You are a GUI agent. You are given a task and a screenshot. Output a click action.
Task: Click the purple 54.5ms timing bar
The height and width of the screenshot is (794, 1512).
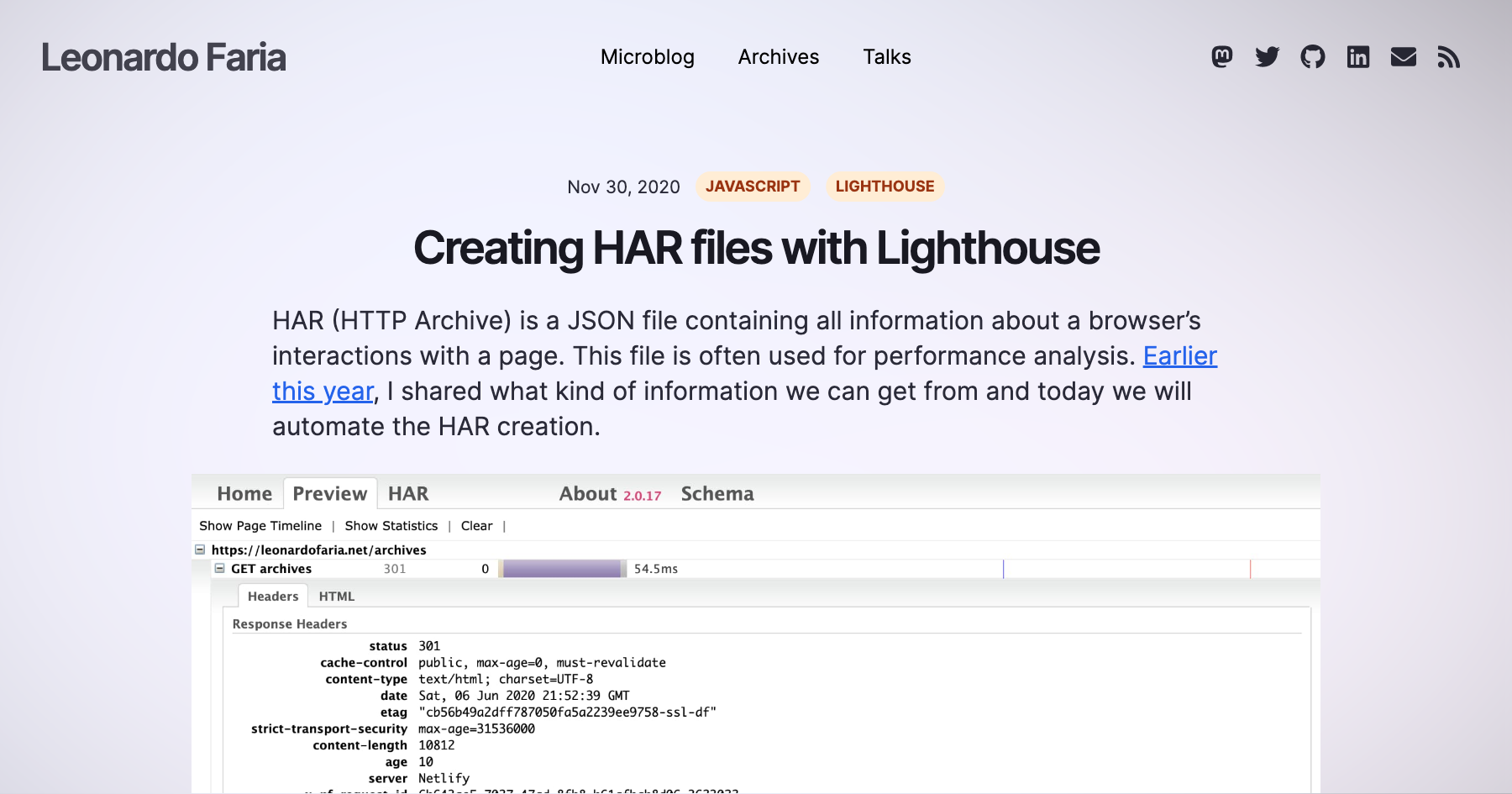click(563, 568)
